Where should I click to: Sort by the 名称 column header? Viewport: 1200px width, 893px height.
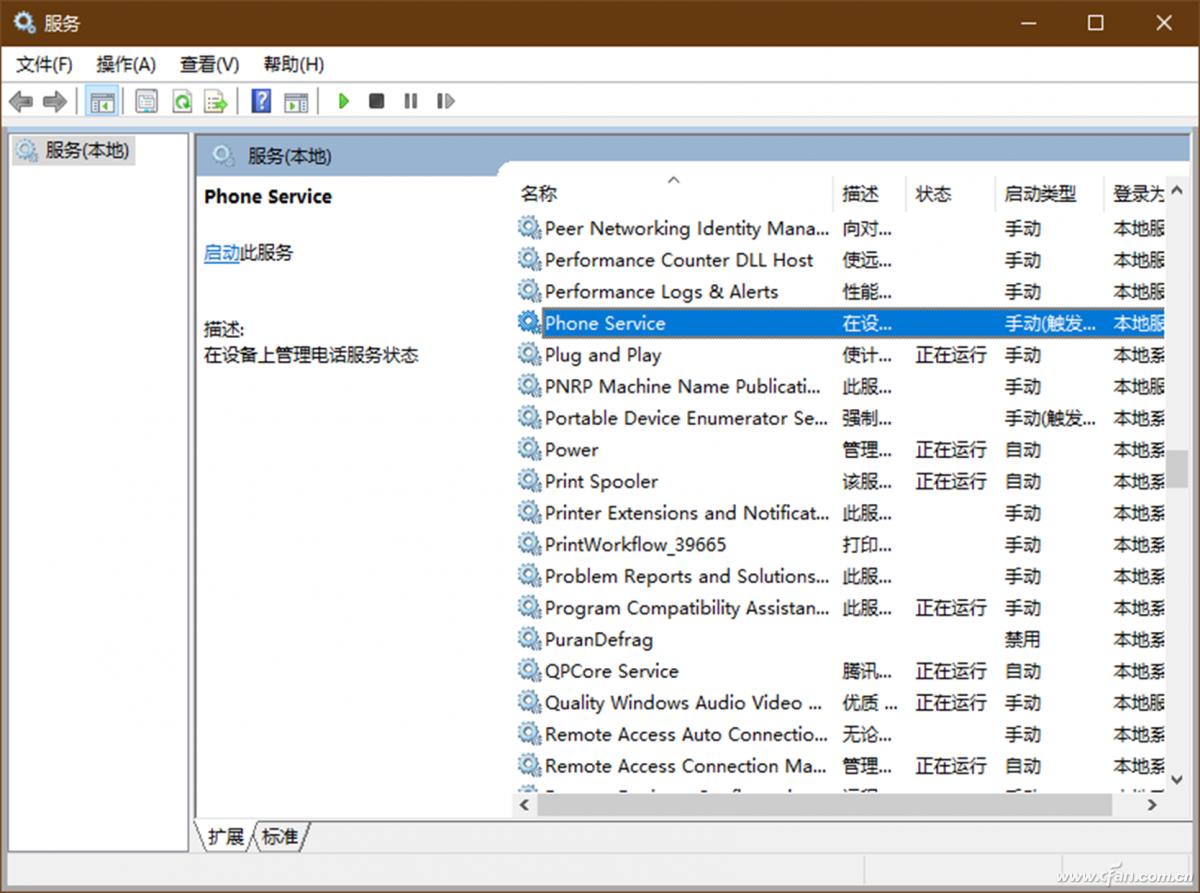(x=673, y=193)
